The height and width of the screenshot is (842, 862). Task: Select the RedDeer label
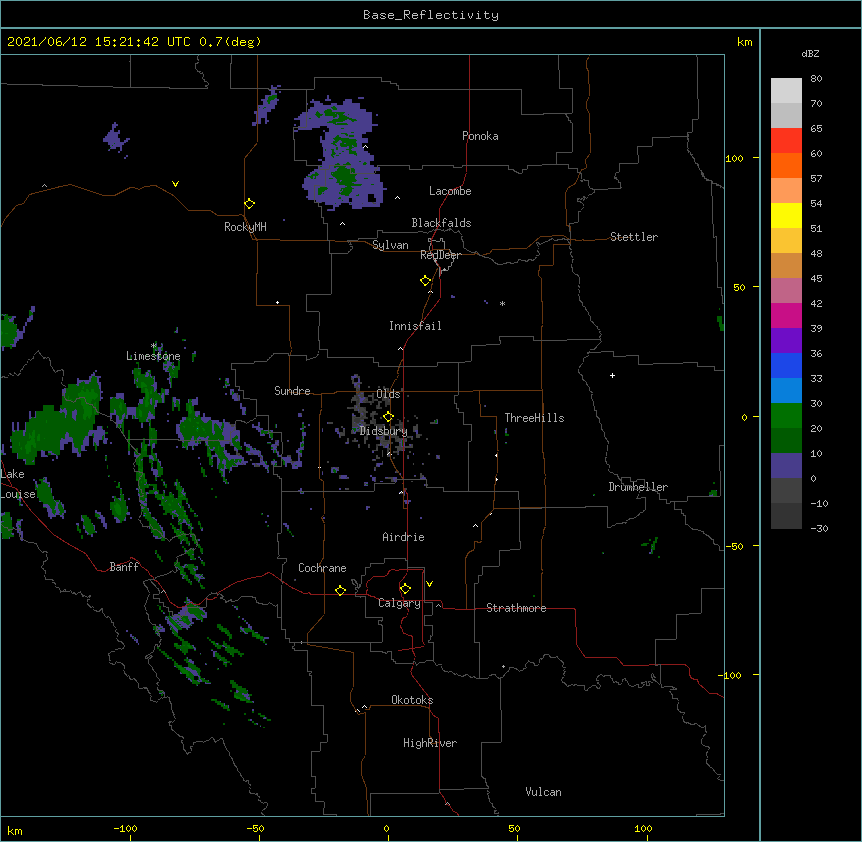pyautogui.click(x=440, y=255)
